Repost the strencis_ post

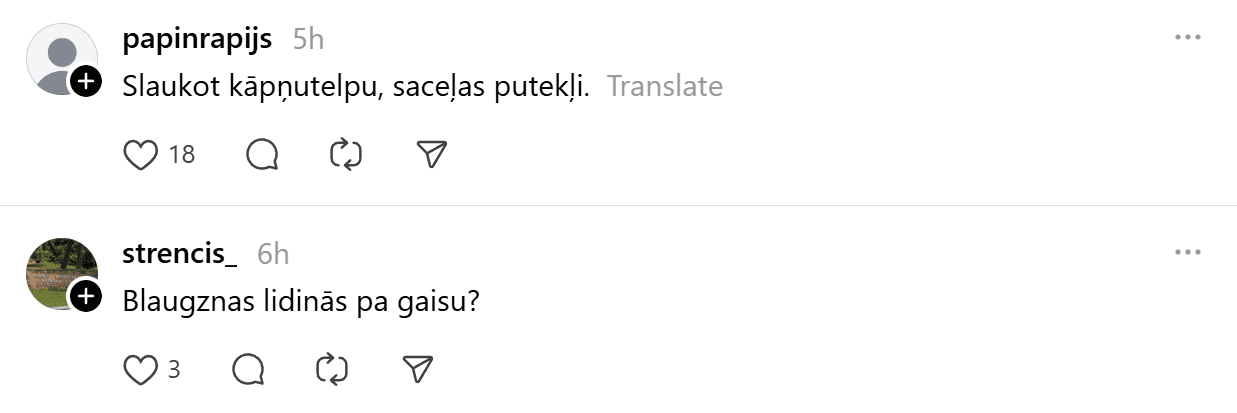point(331,369)
